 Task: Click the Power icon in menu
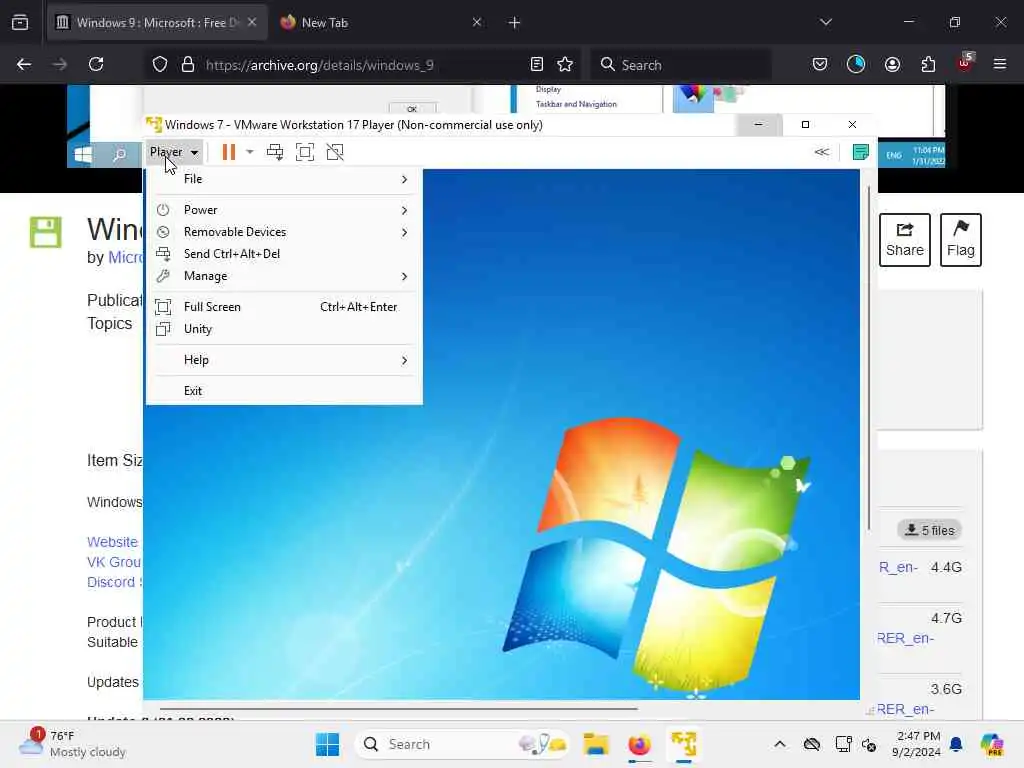point(163,210)
